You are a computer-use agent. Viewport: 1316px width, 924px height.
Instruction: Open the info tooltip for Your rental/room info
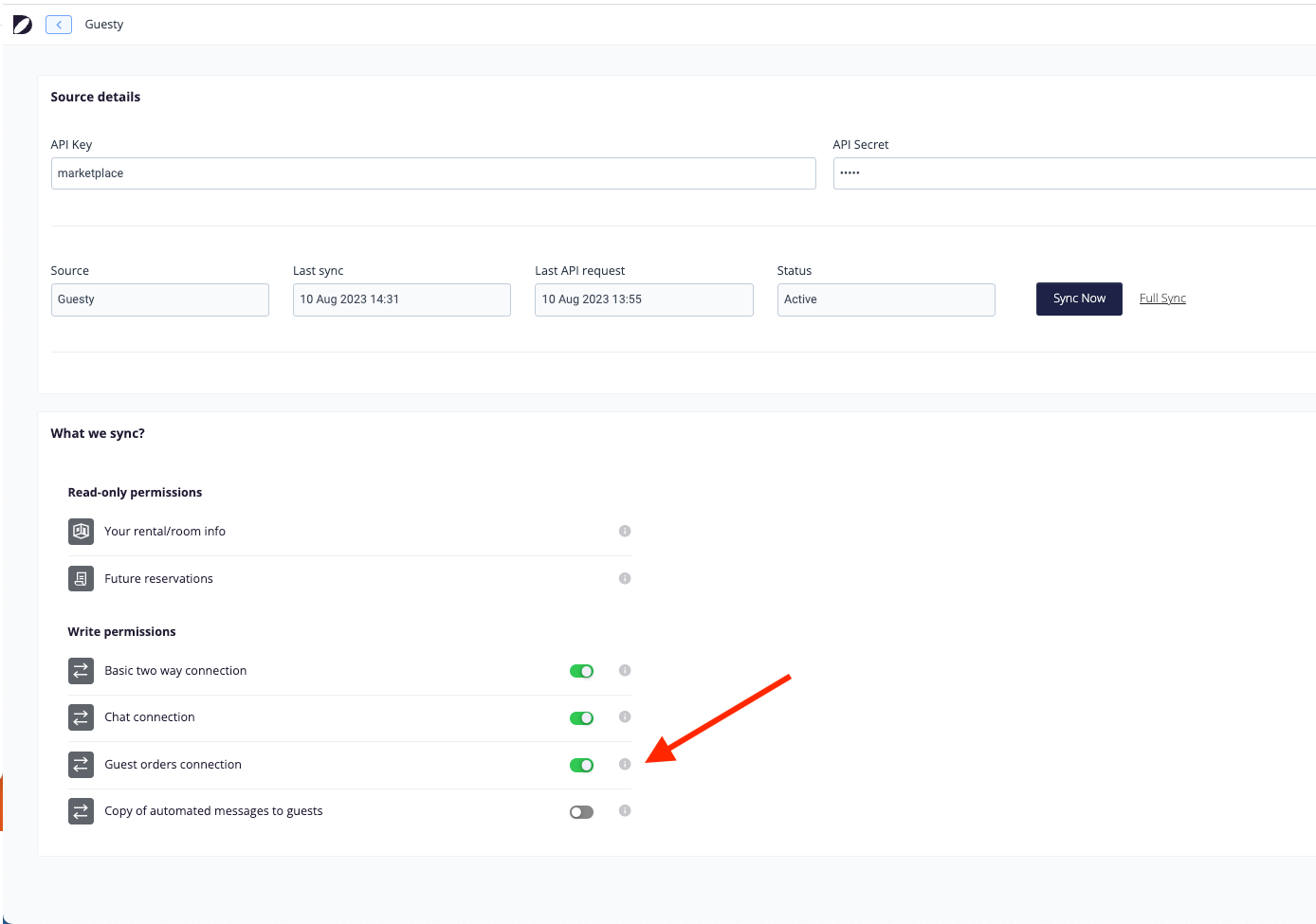click(x=624, y=531)
